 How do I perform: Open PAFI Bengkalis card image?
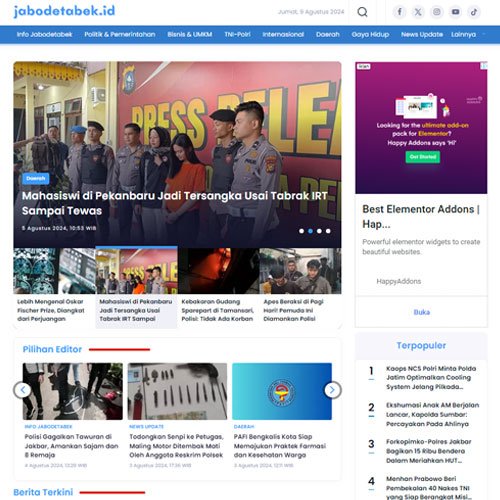point(282,391)
